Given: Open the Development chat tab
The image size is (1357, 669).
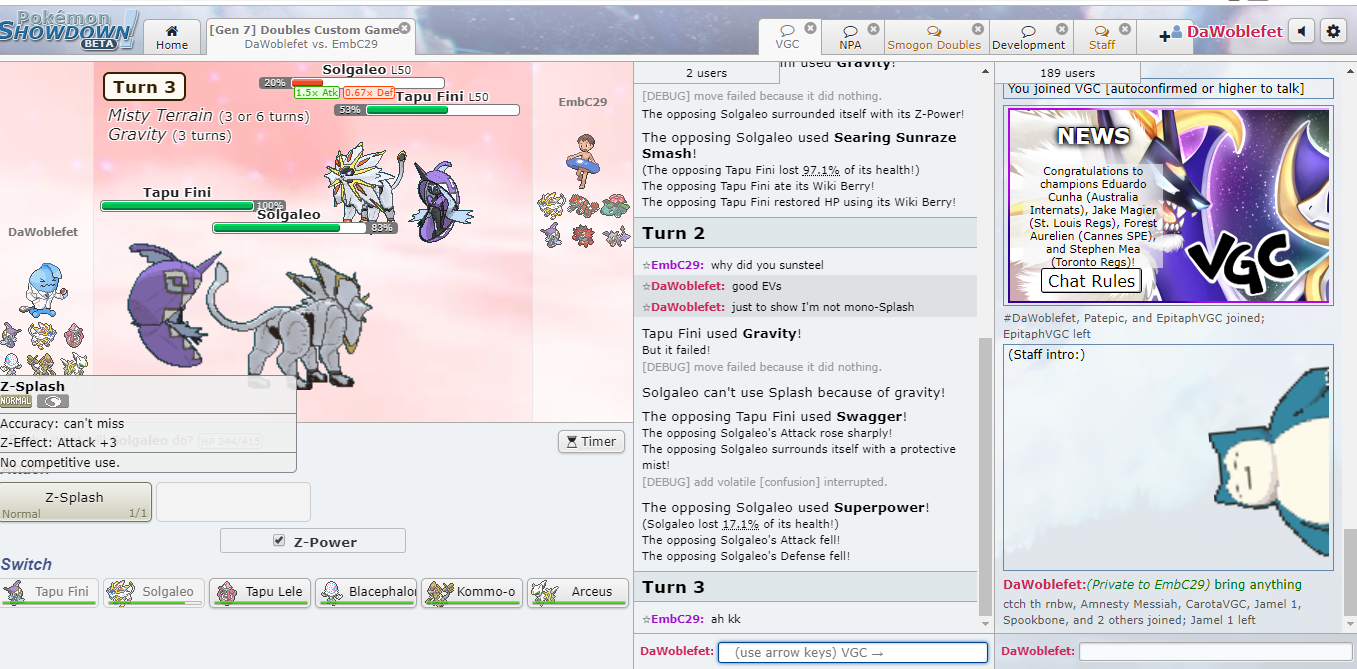Looking at the screenshot, I should (1028, 38).
